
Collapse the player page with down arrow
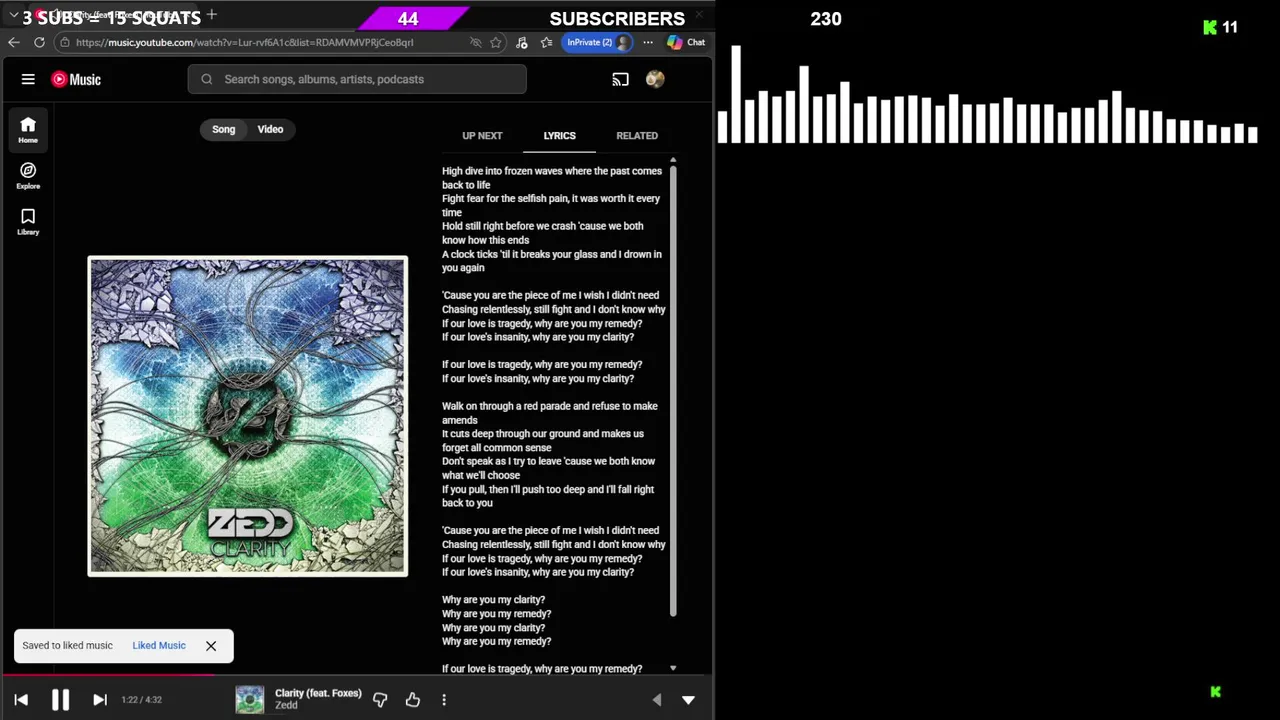tap(688, 700)
